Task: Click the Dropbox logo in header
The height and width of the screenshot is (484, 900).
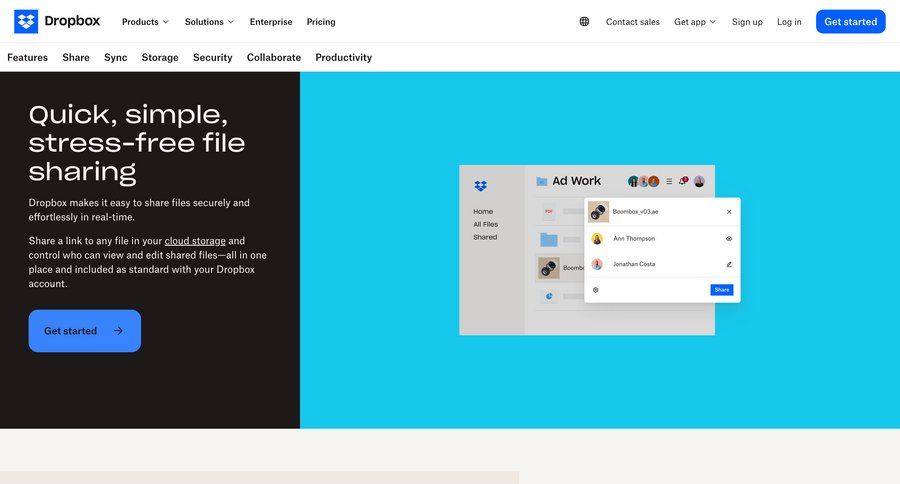Action: (x=57, y=21)
